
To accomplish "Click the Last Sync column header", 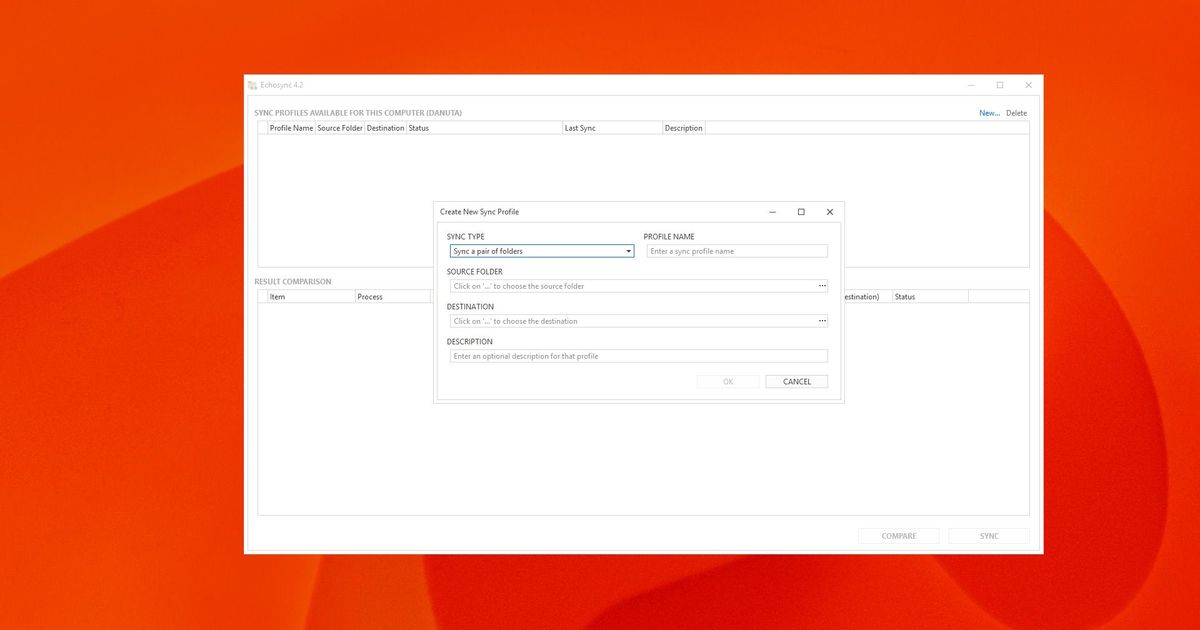I will 580,127.
